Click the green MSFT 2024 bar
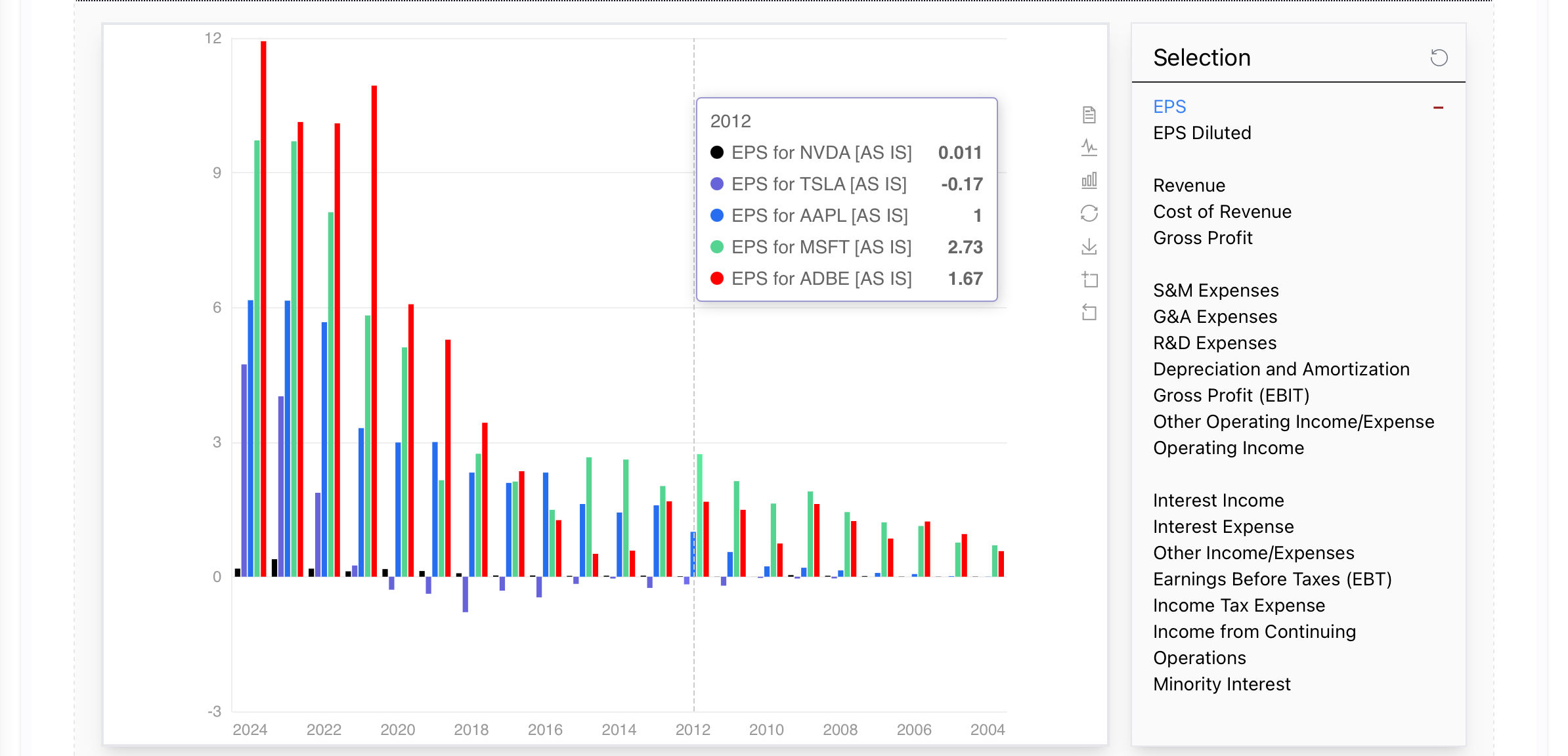Viewport: 1568px width, 756px height. [257, 359]
